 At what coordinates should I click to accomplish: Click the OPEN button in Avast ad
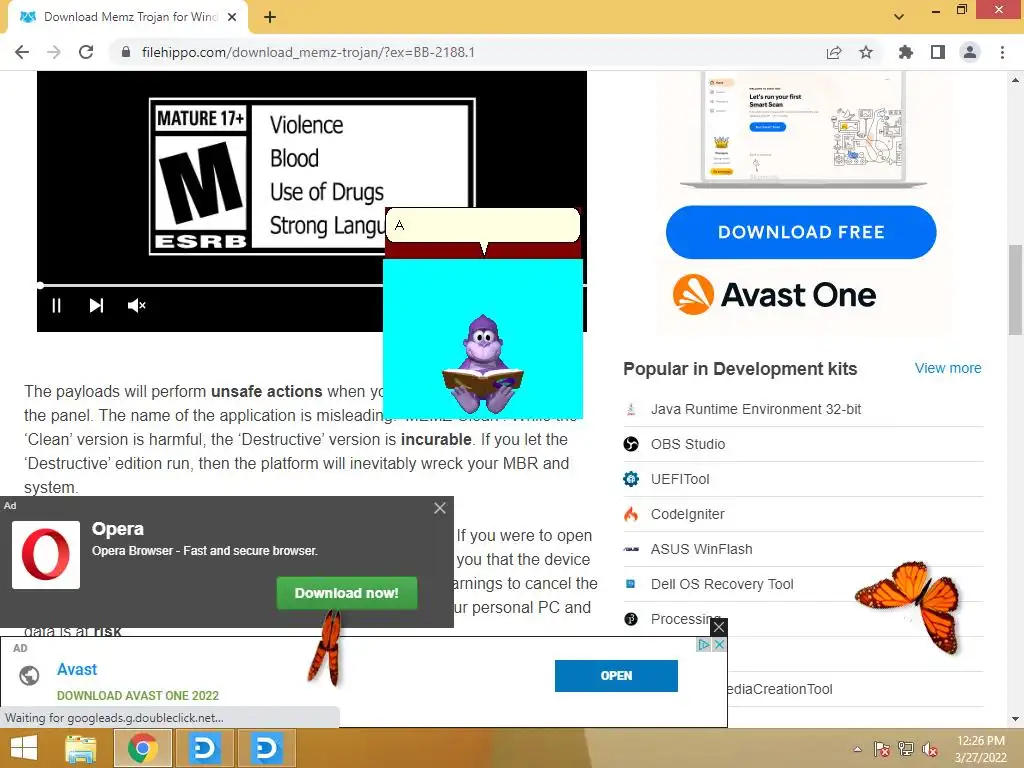pyautogui.click(x=616, y=675)
